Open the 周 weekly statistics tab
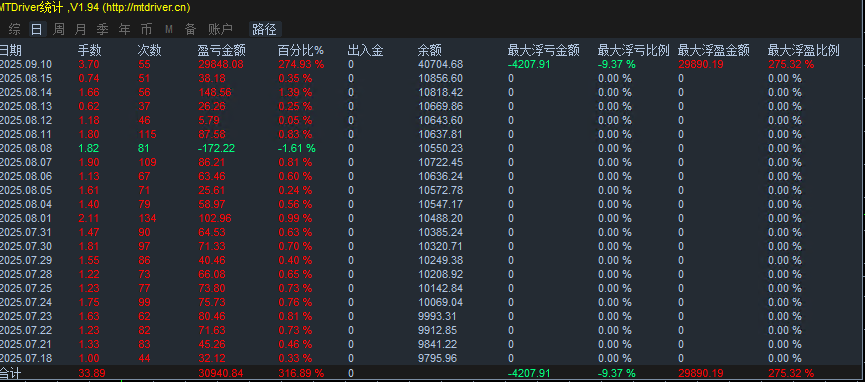865x382 pixels. pyautogui.click(x=58, y=29)
